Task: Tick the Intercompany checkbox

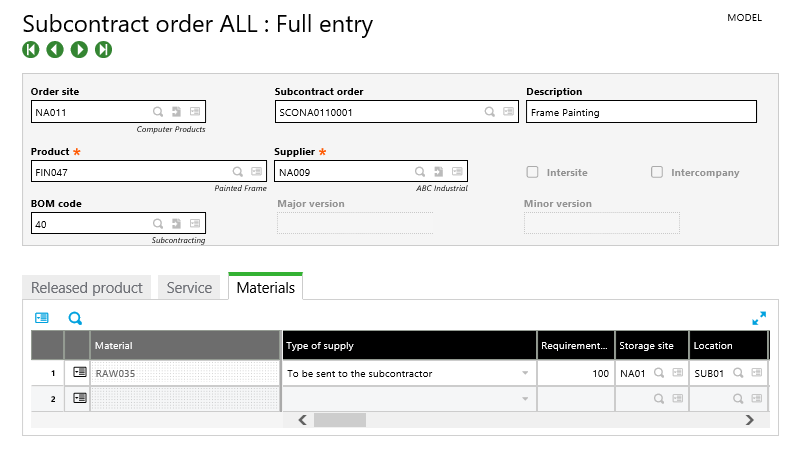Action: point(657,172)
